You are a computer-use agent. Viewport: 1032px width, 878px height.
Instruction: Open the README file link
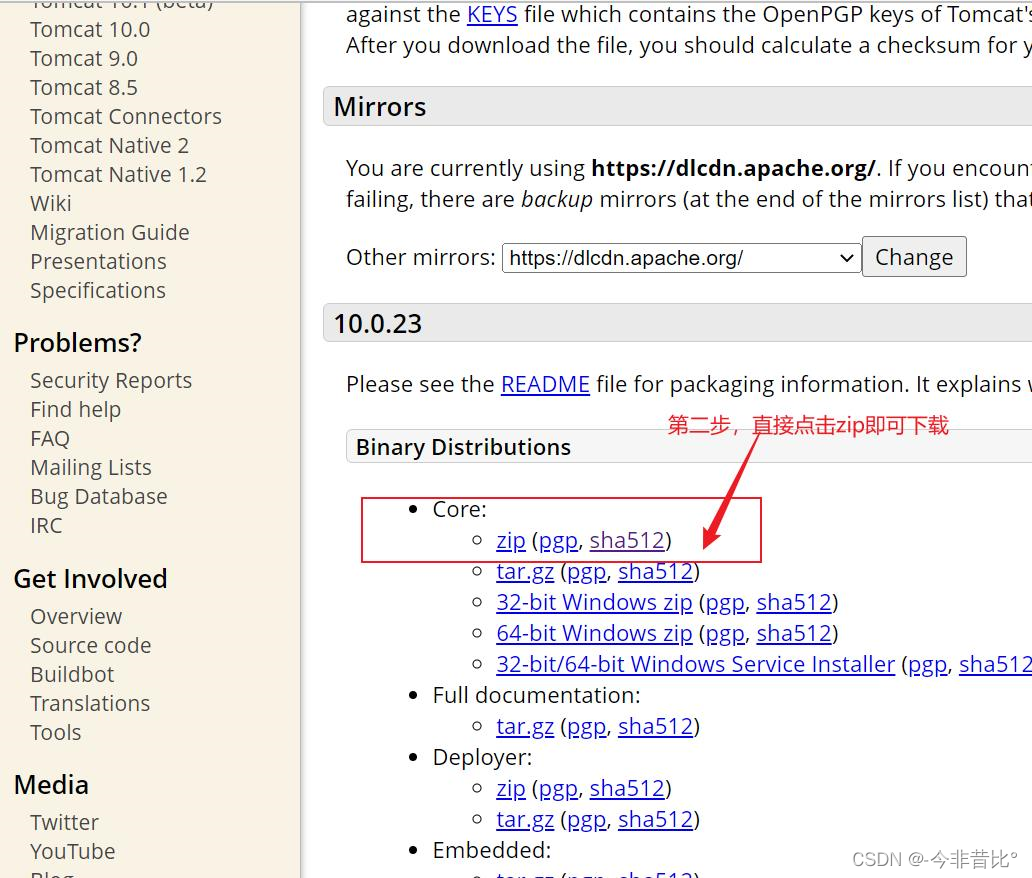pyautogui.click(x=545, y=384)
